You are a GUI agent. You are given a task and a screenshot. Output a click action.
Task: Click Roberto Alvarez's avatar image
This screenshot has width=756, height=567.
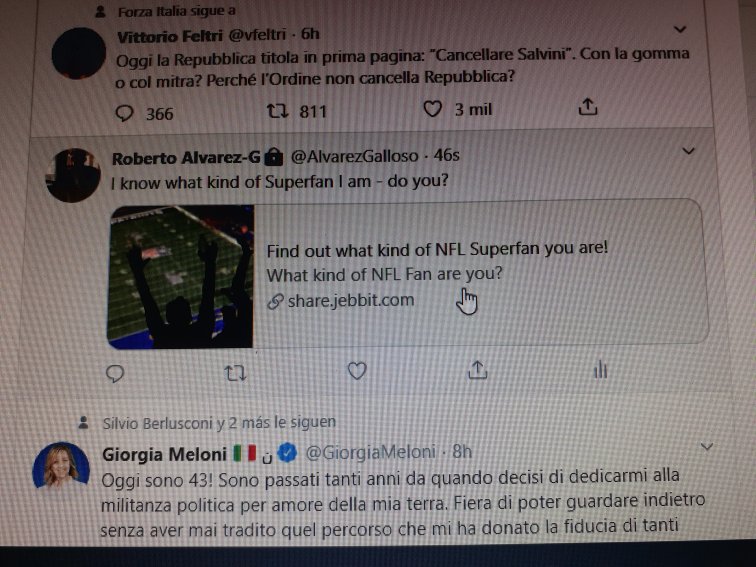coord(74,172)
